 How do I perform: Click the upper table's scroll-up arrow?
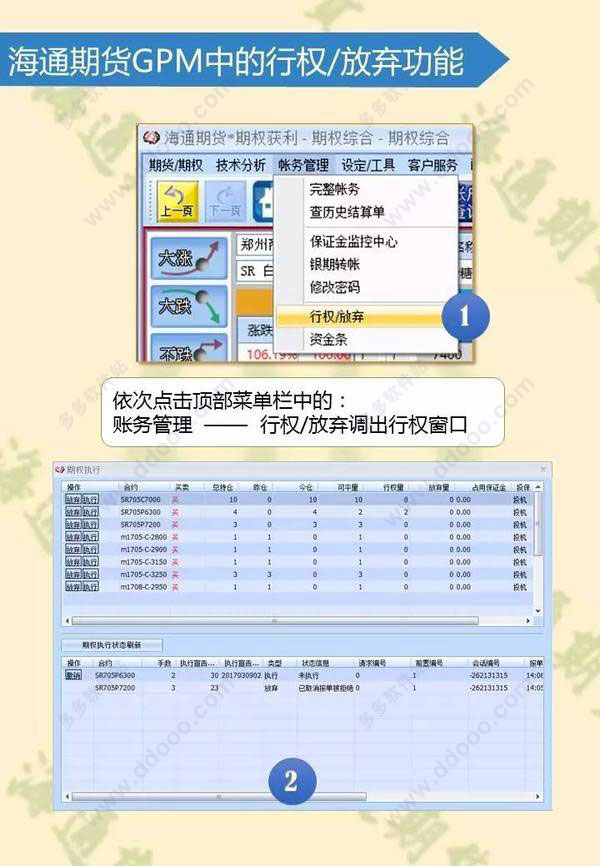click(538, 487)
